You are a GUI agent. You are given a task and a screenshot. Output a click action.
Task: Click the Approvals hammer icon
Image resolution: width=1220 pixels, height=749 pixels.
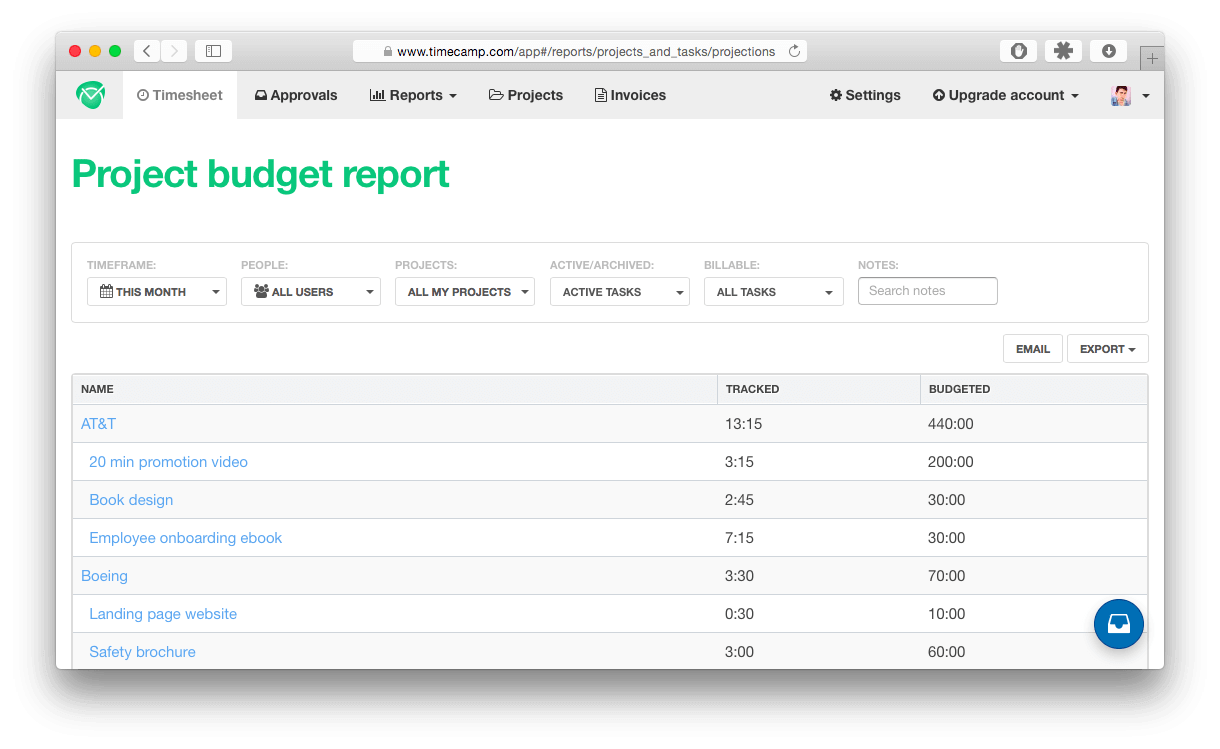coord(260,95)
